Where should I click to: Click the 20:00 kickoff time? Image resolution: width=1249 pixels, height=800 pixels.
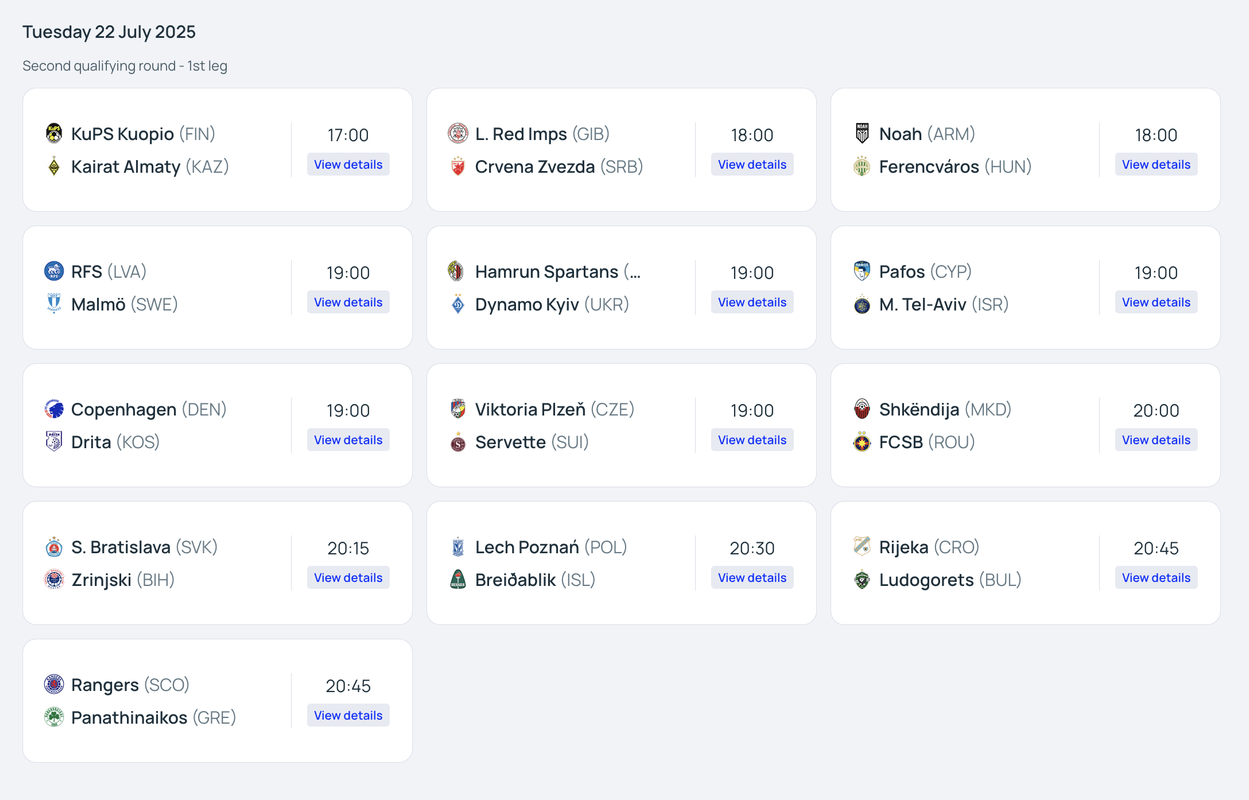click(1156, 411)
